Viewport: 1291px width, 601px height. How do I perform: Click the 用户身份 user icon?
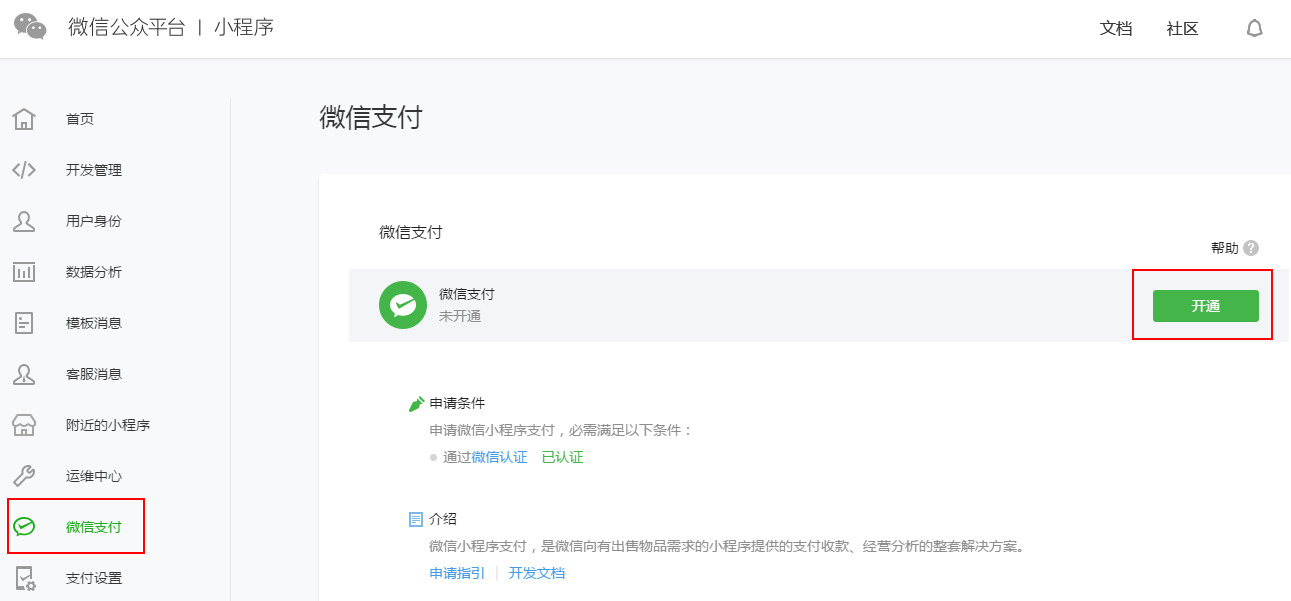tap(24, 220)
